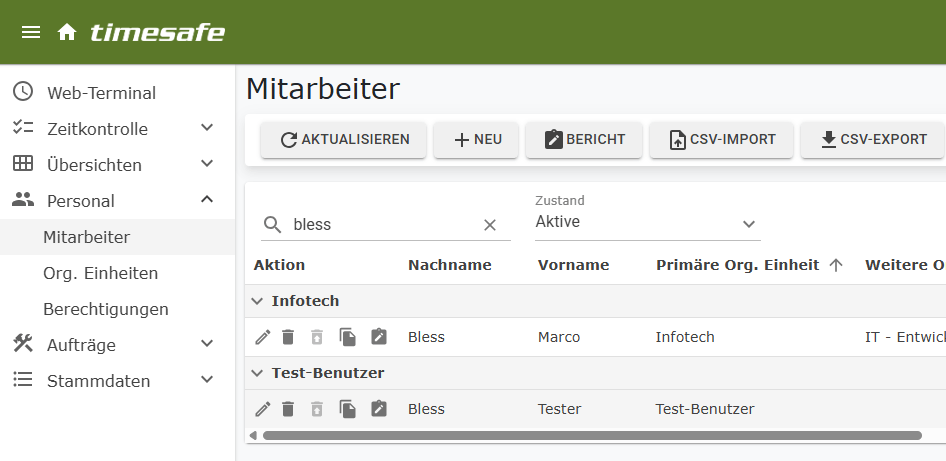Open report icon for Marco Bless
The height and width of the screenshot is (461, 946).
[x=378, y=336]
